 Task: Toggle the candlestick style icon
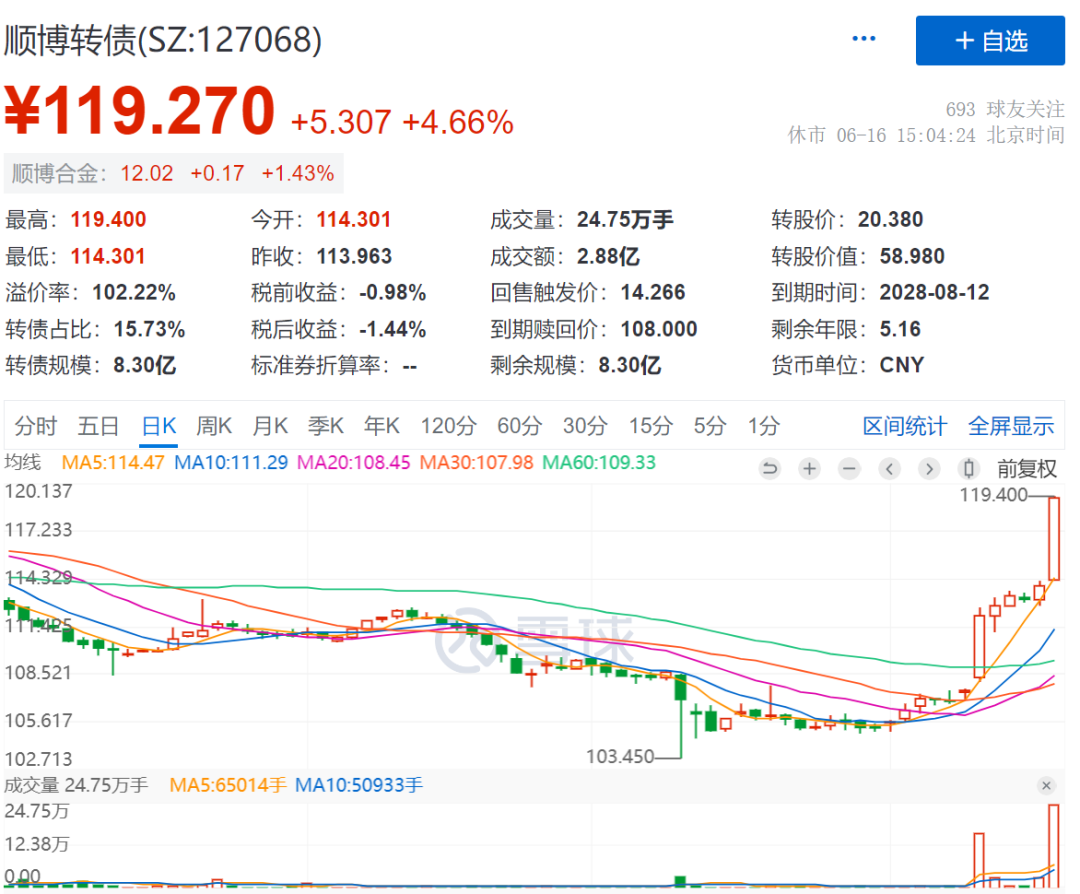[968, 469]
